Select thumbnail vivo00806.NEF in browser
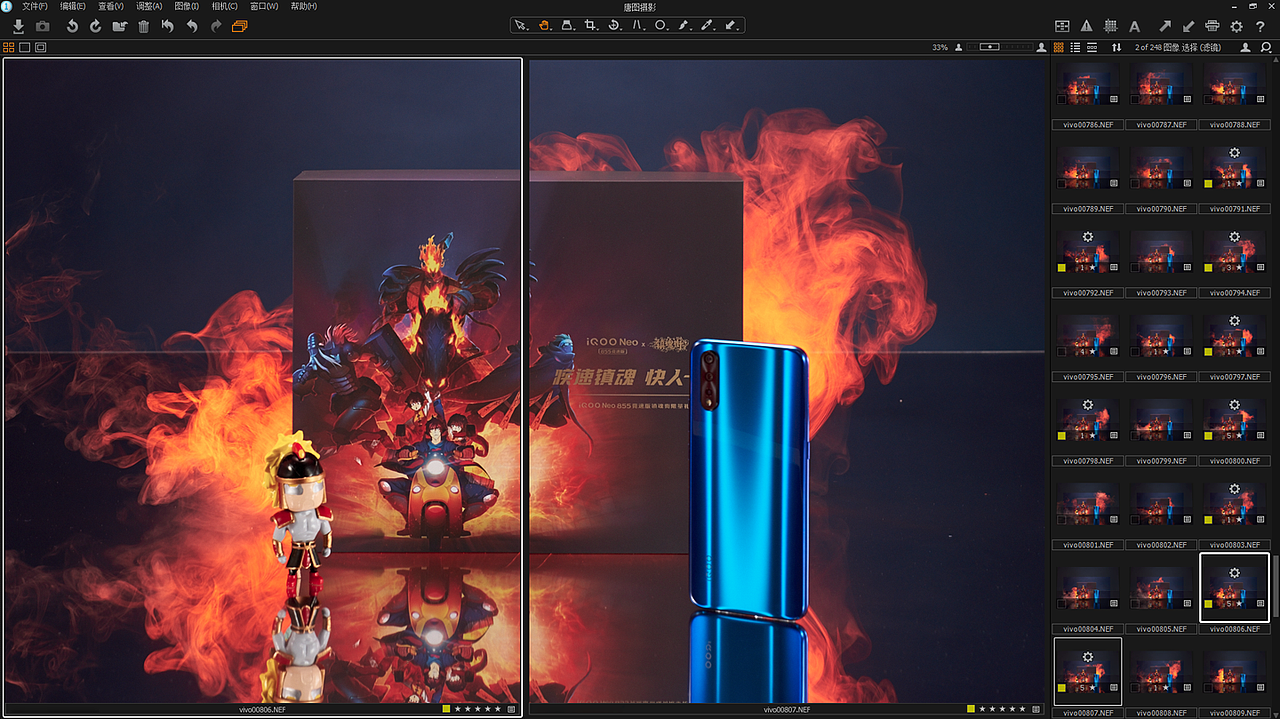 coord(1234,586)
